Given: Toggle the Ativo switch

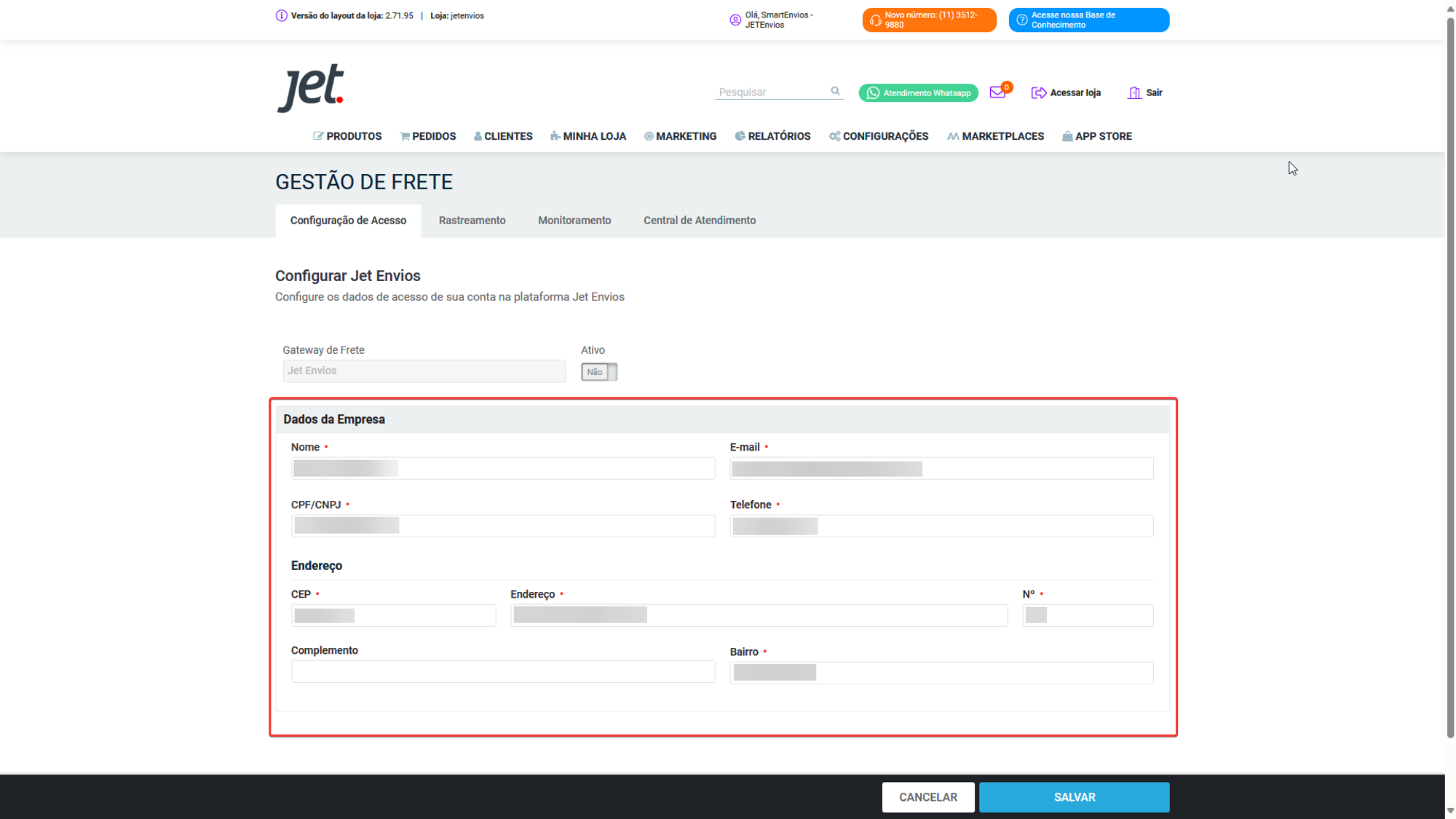Looking at the screenshot, I should [598, 372].
